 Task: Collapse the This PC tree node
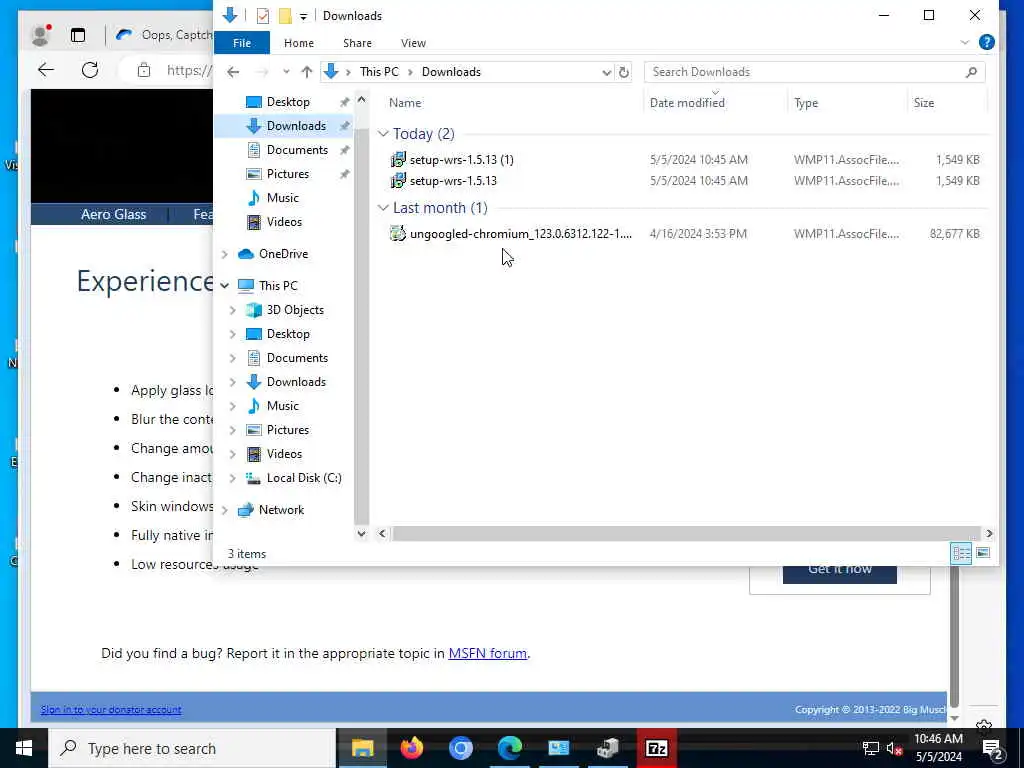click(225, 285)
